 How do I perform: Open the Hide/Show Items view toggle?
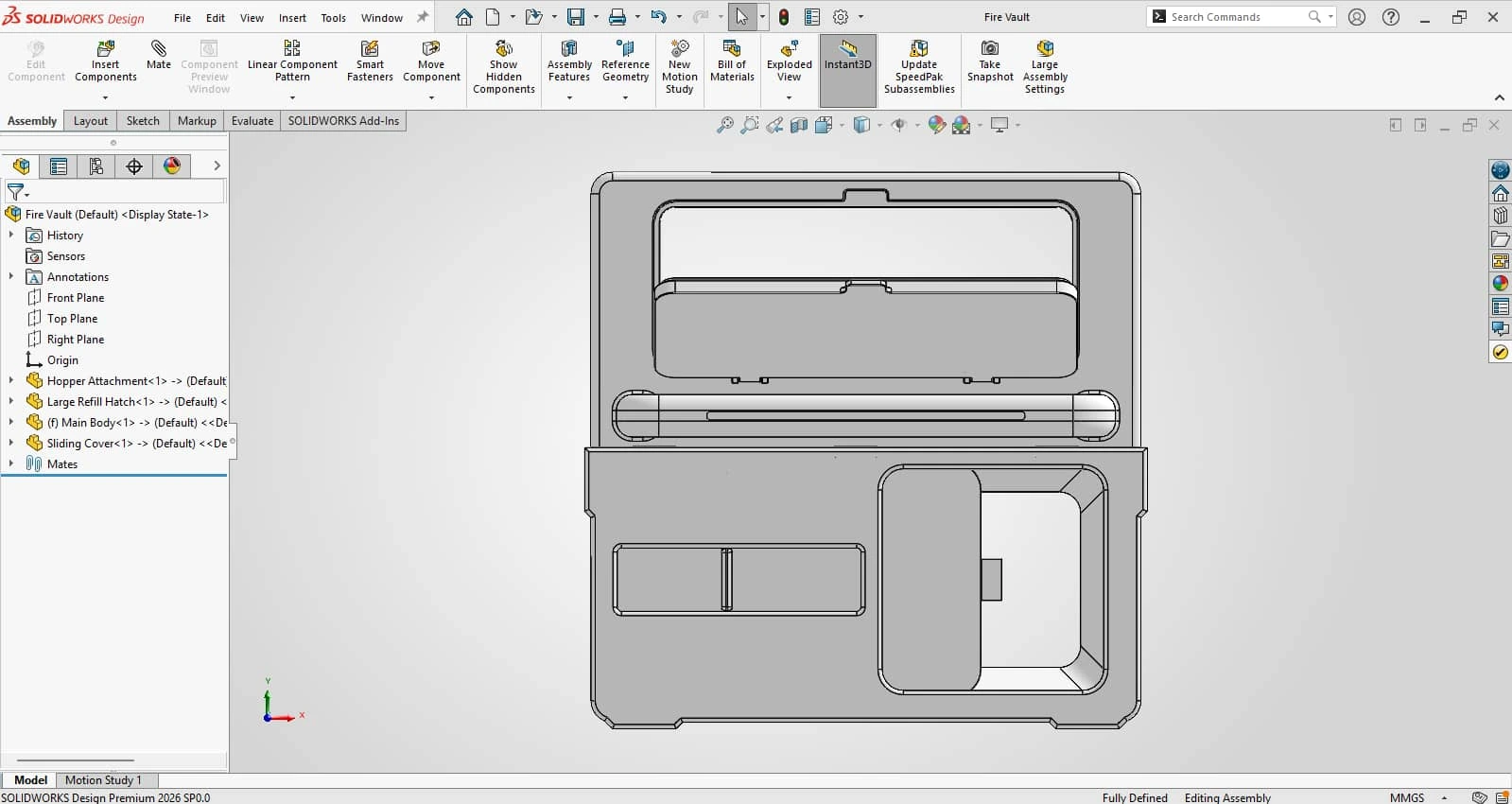pyautogui.click(x=899, y=125)
